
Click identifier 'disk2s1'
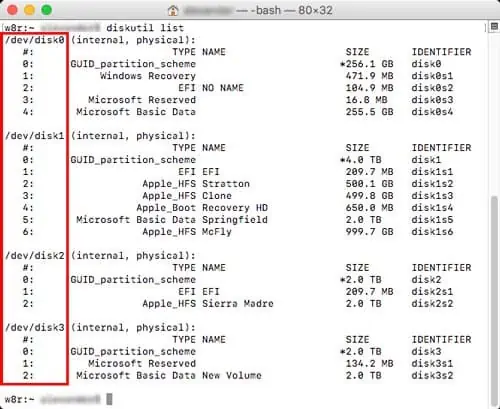pyautogui.click(x=432, y=292)
